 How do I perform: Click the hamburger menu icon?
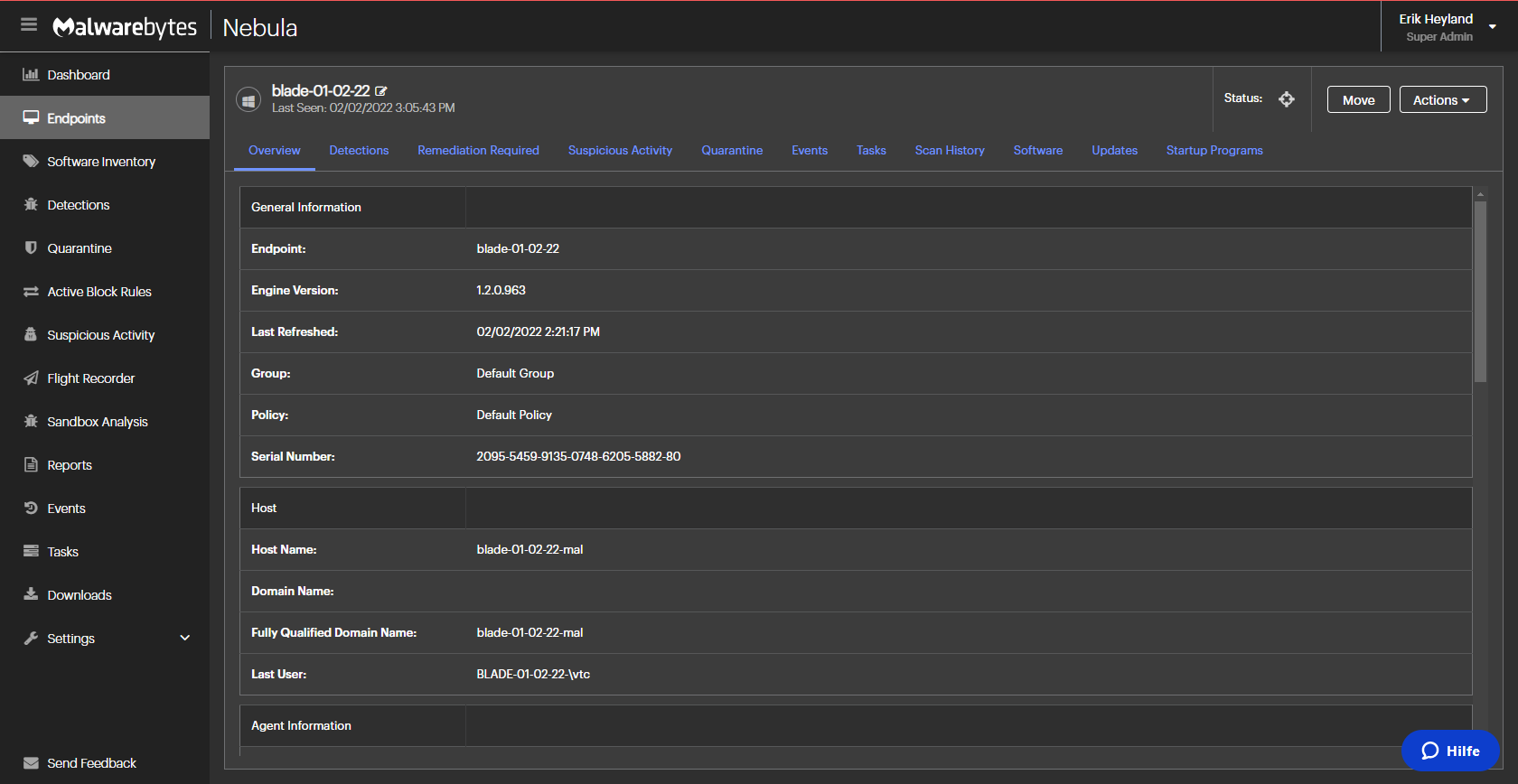29,25
